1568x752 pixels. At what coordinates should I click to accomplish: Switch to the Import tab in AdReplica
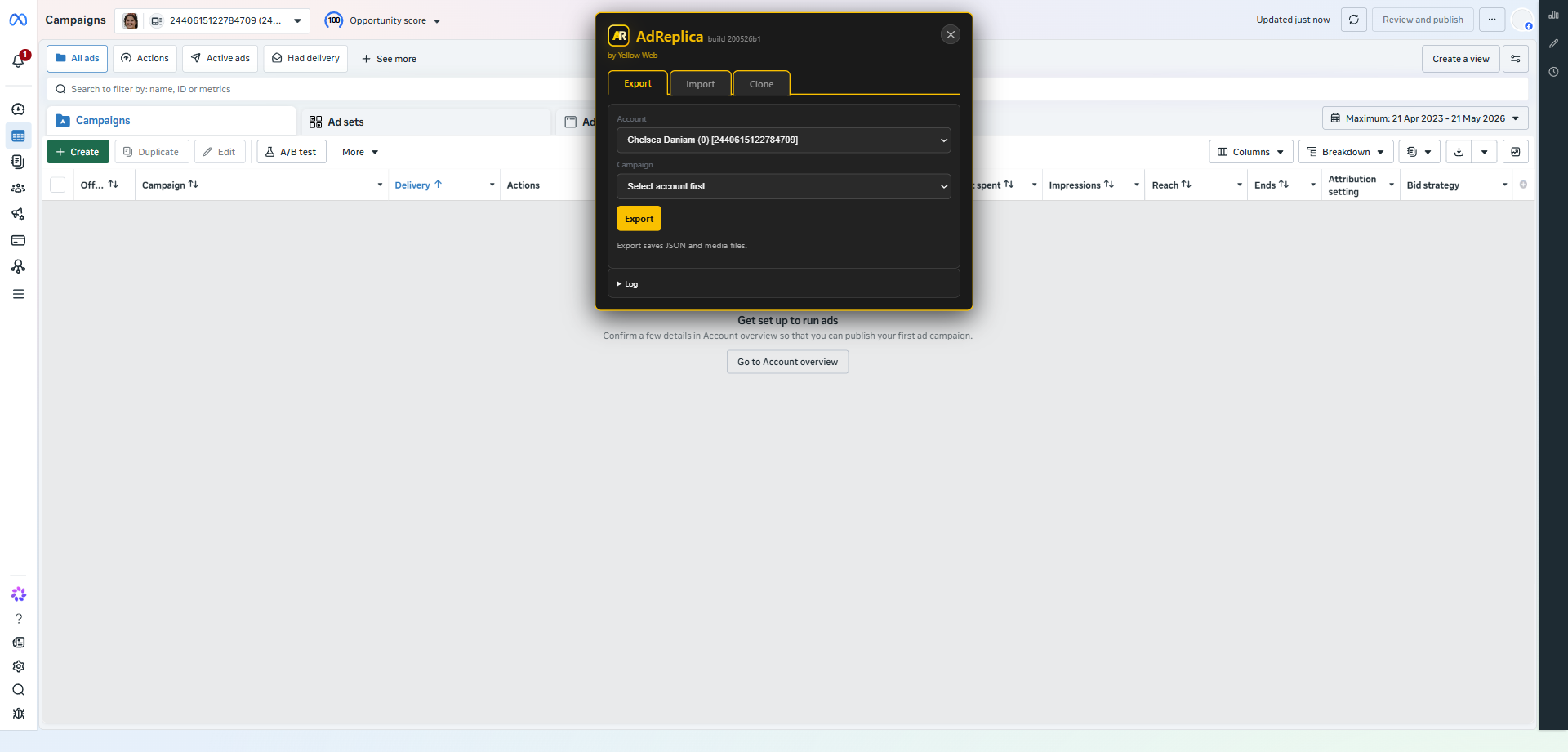point(701,83)
